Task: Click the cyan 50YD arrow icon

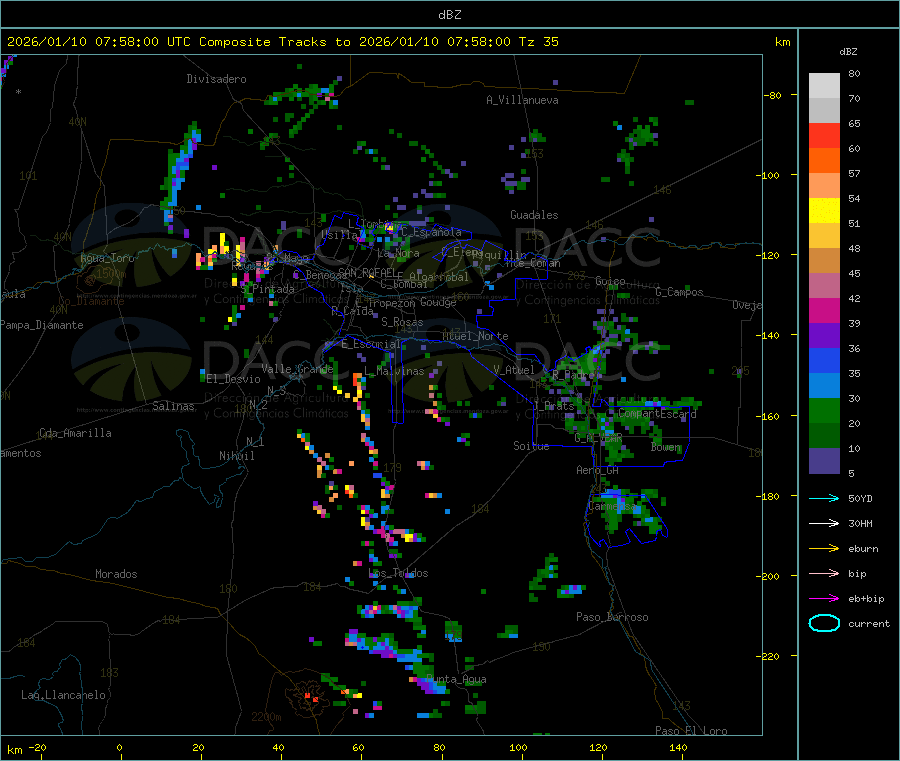Action: pyautogui.click(x=824, y=498)
